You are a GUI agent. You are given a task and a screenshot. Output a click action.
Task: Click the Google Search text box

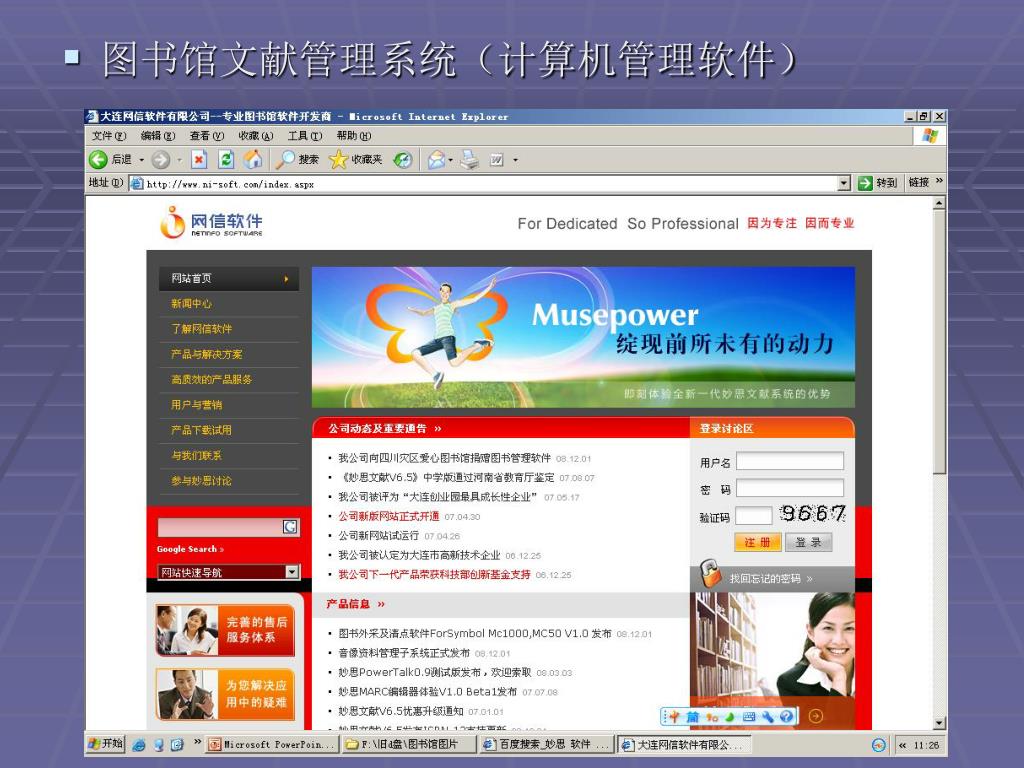pyautogui.click(x=220, y=527)
